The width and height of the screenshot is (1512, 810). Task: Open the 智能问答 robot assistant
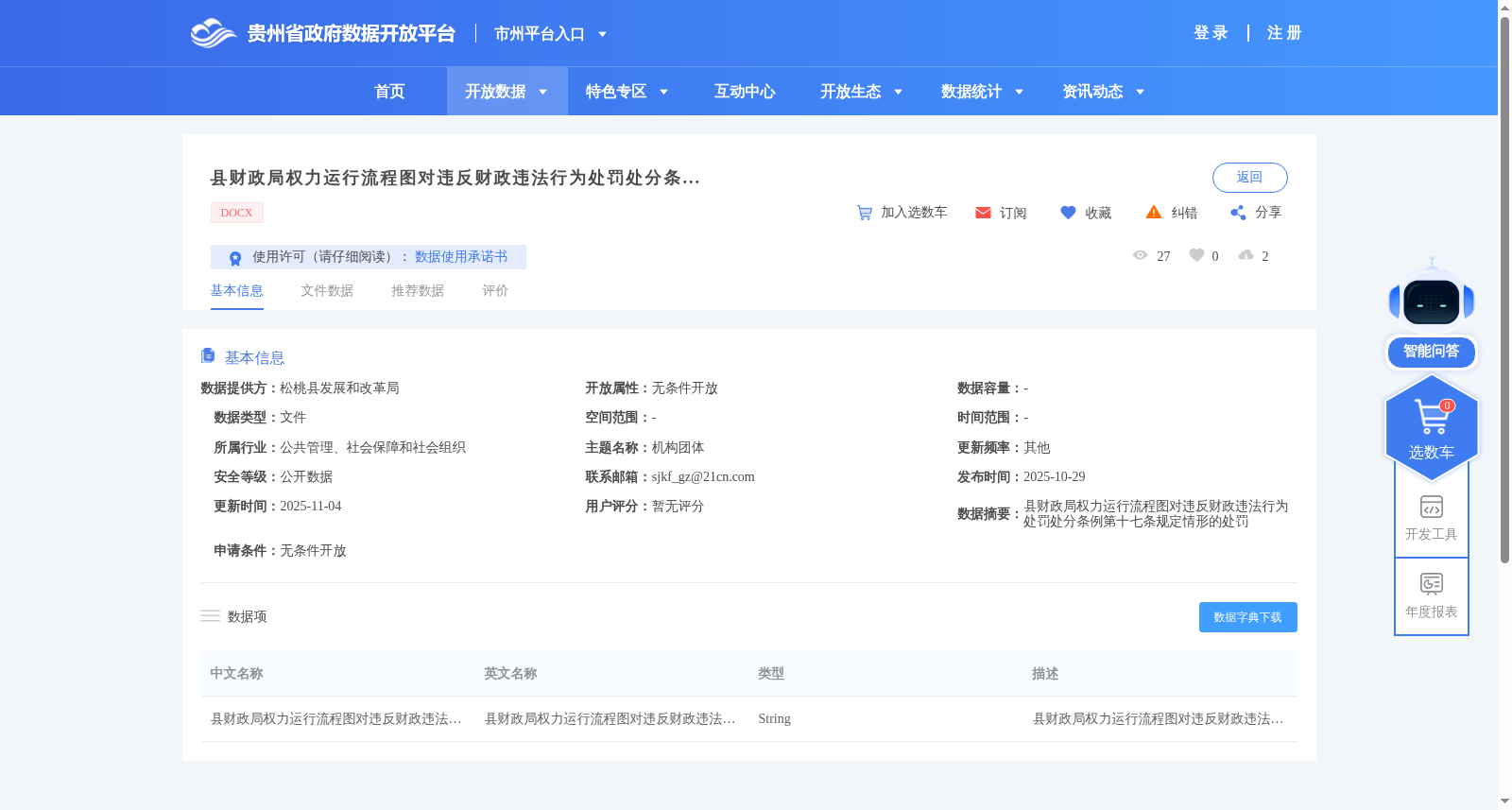pyautogui.click(x=1432, y=313)
